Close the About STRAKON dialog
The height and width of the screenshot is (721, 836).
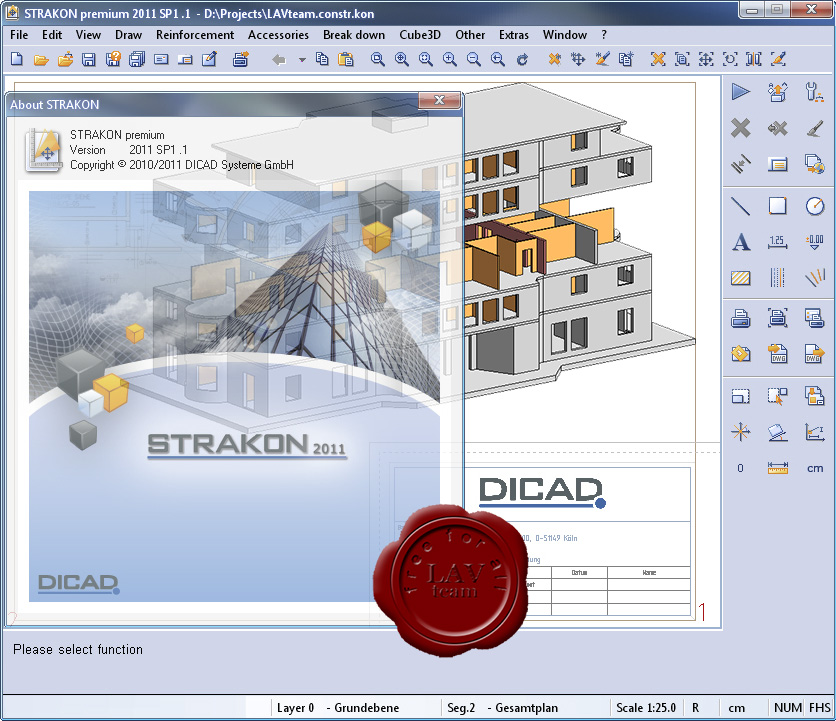[x=438, y=100]
